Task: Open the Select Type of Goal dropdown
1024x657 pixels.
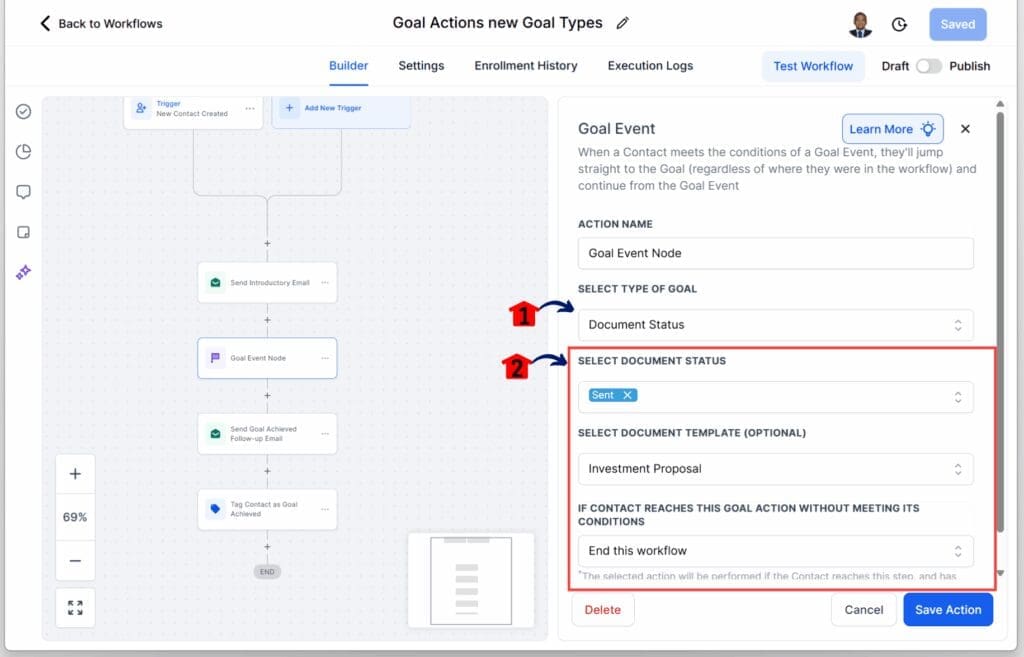Action: [x=775, y=325]
